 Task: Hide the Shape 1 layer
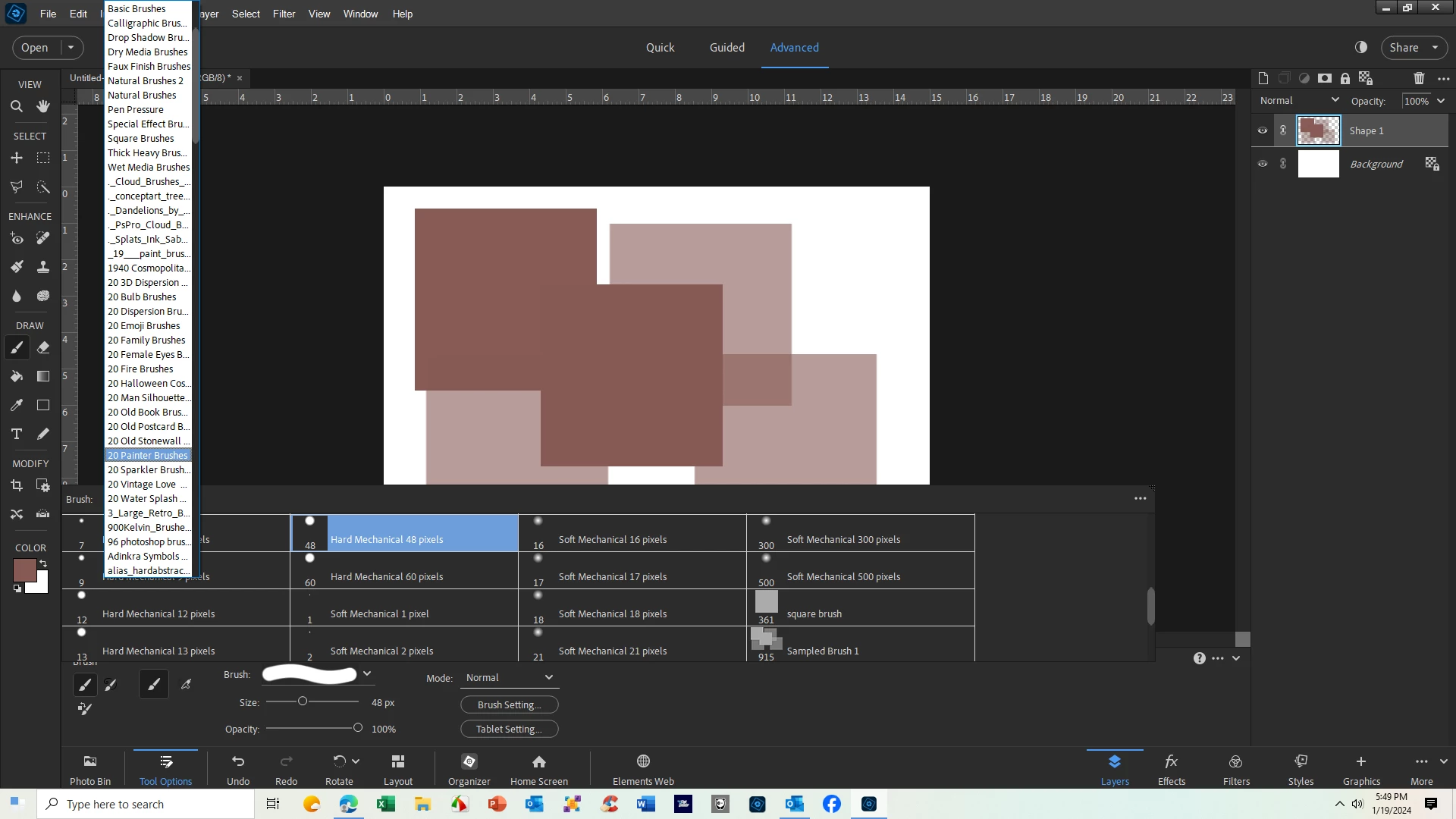point(1263,130)
